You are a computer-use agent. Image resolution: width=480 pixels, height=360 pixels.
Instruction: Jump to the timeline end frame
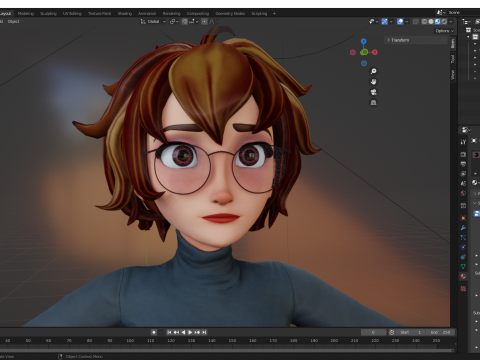click(204, 332)
